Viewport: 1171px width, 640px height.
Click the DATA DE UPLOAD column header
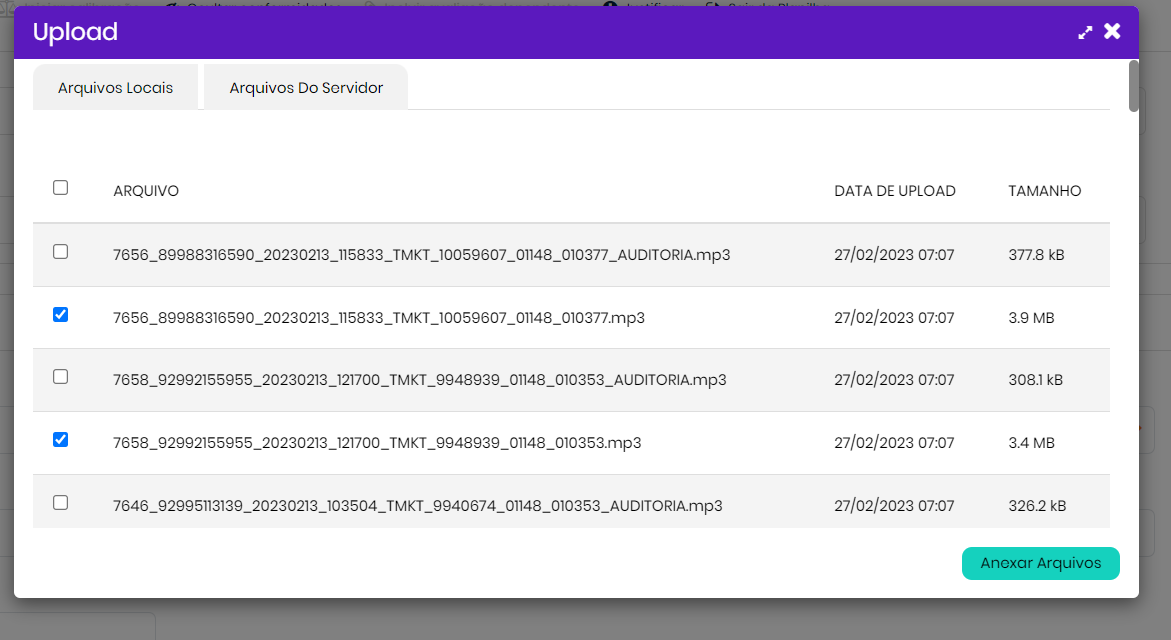[x=894, y=191]
